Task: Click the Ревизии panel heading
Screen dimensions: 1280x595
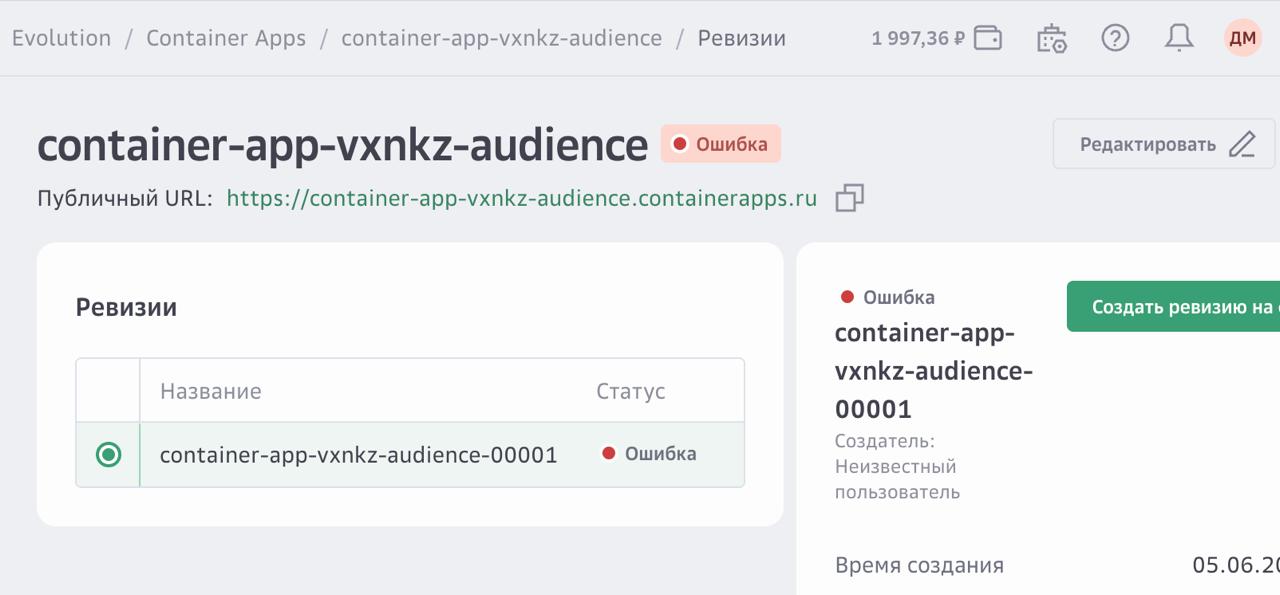Action: coord(126,307)
